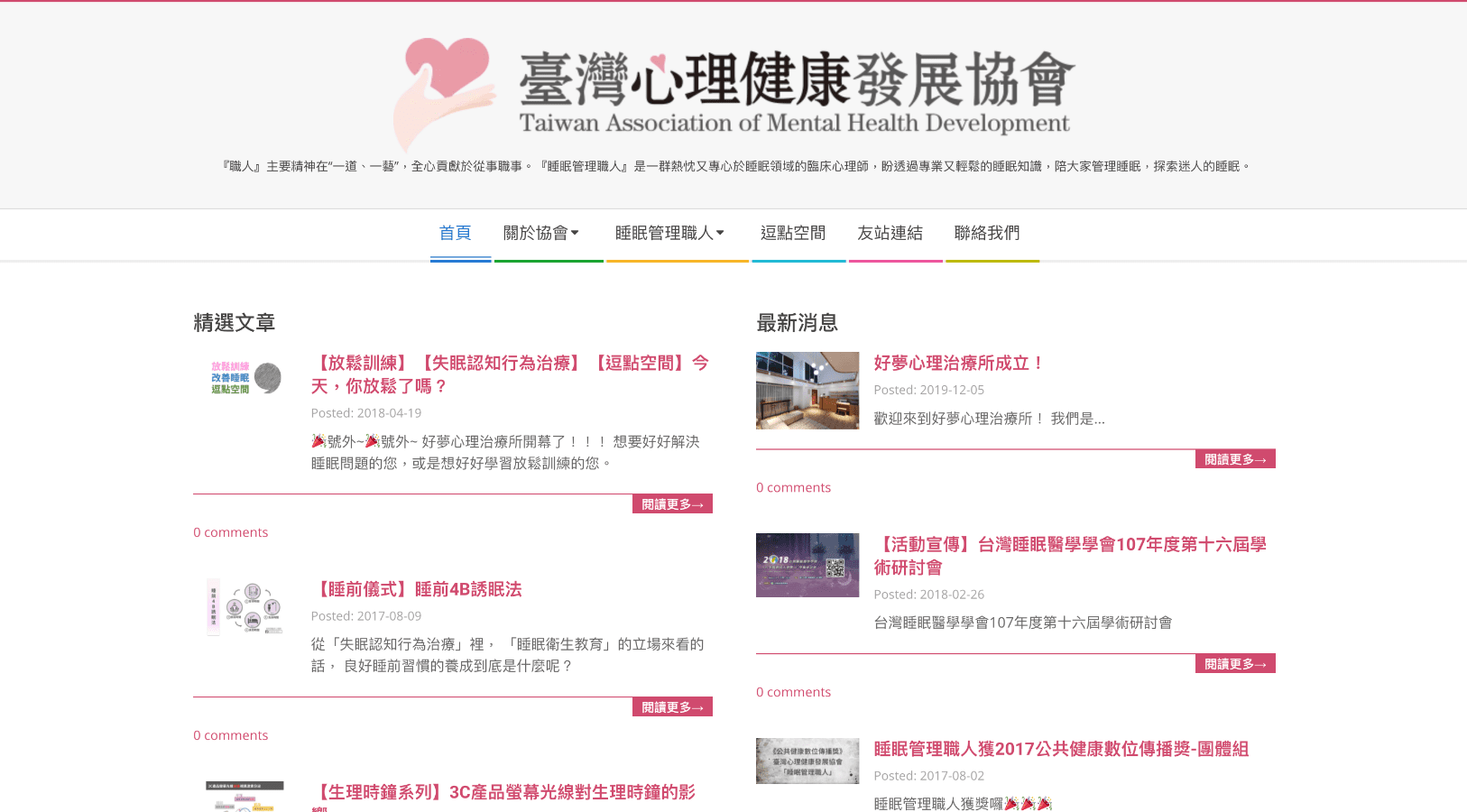Click the 睡前4B誘眠法 article thumbnail
1467x812 pixels.
pos(244,607)
